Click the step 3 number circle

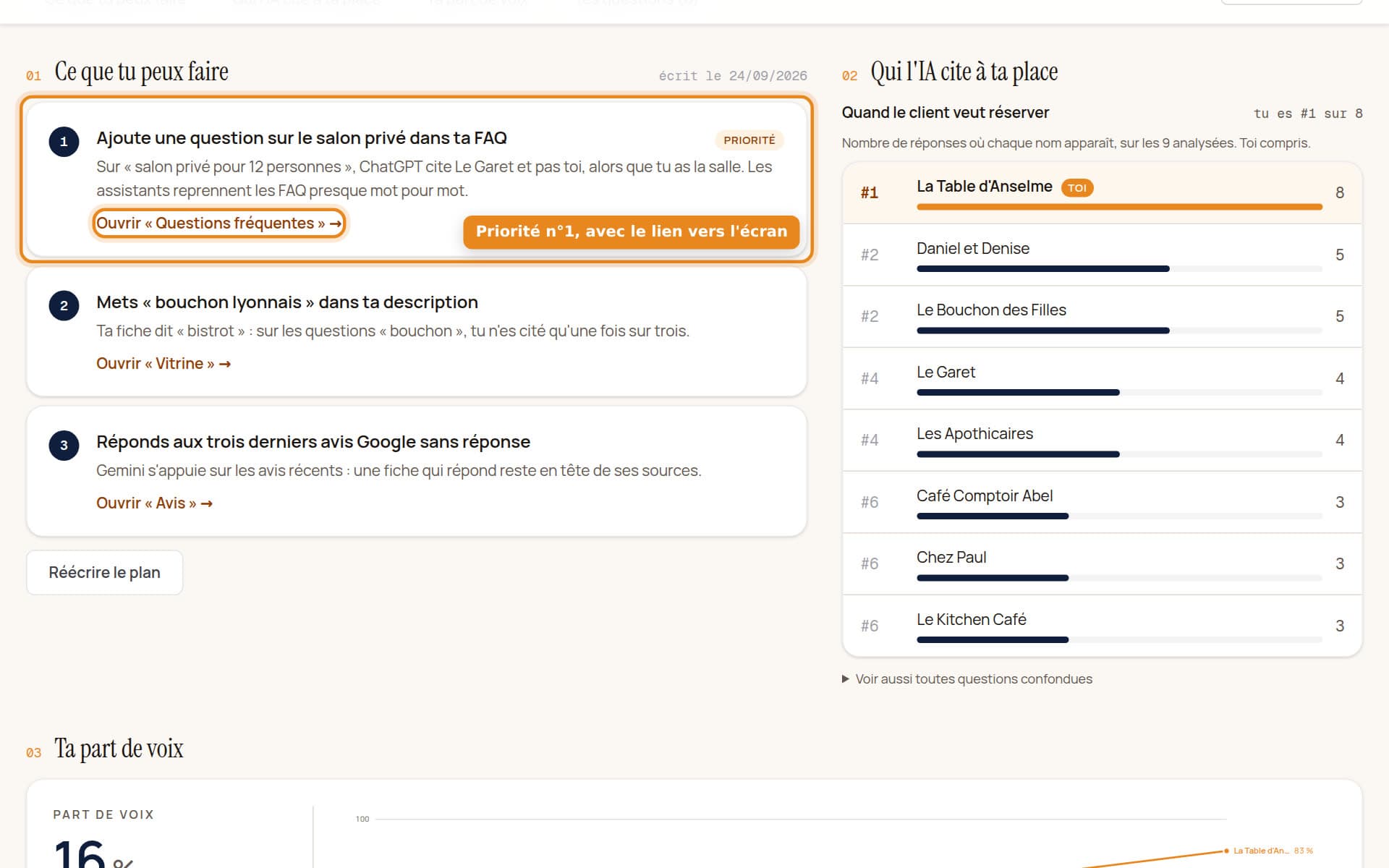coord(64,445)
